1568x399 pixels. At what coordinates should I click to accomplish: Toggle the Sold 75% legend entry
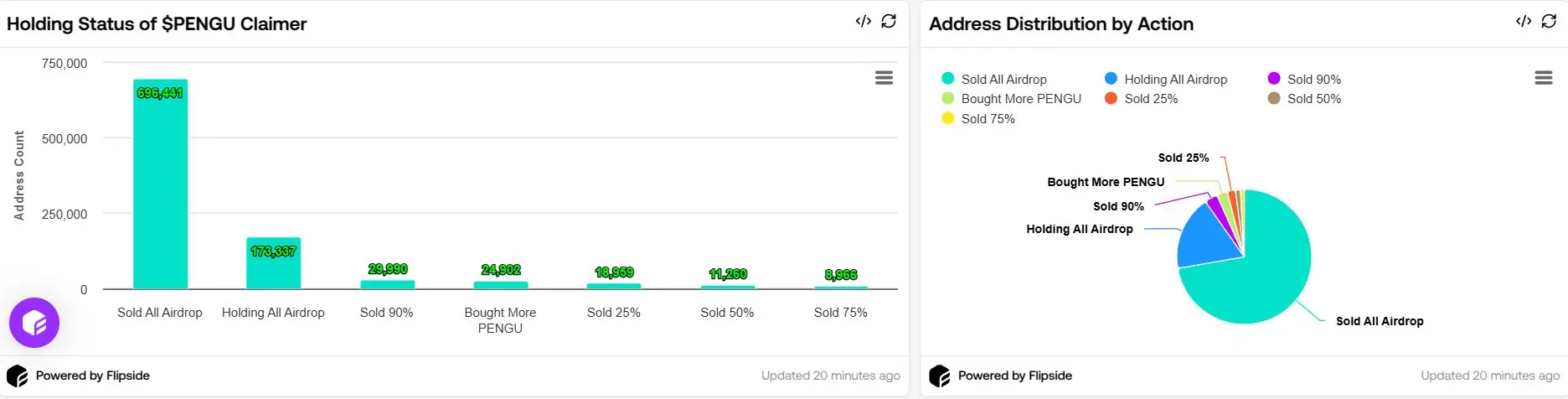click(x=988, y=119)
